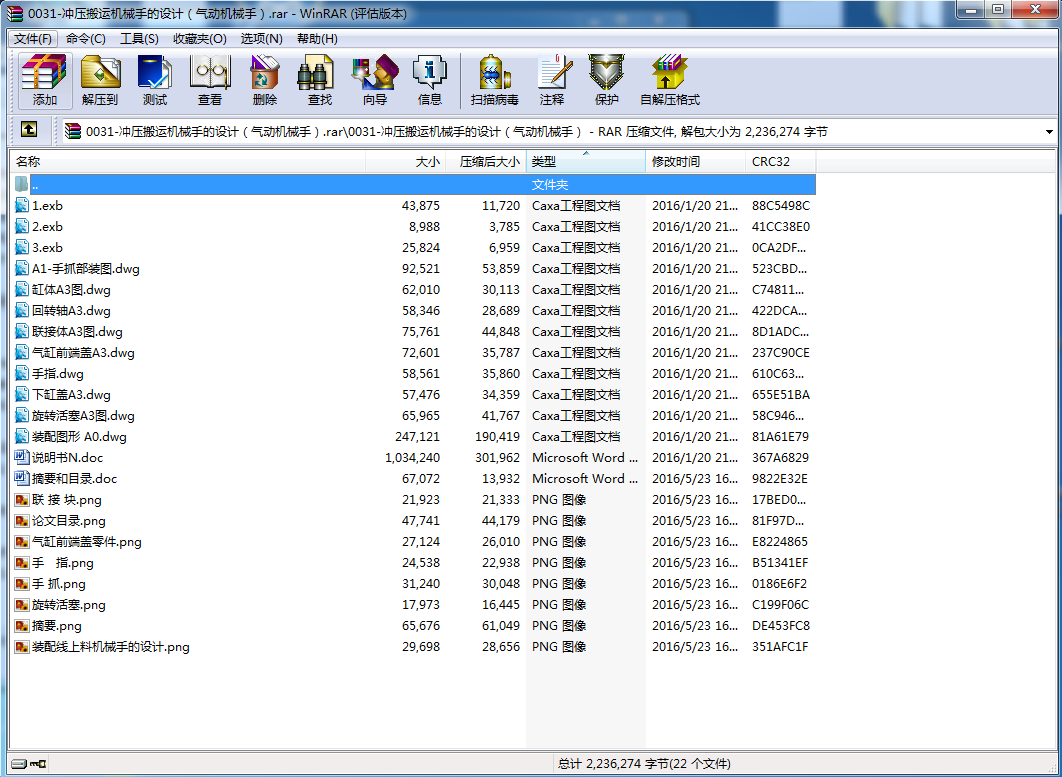Start 扫描病毒 (Virus Scan) tool
This screenshot has height=777, width=1062.
point(495,80)
